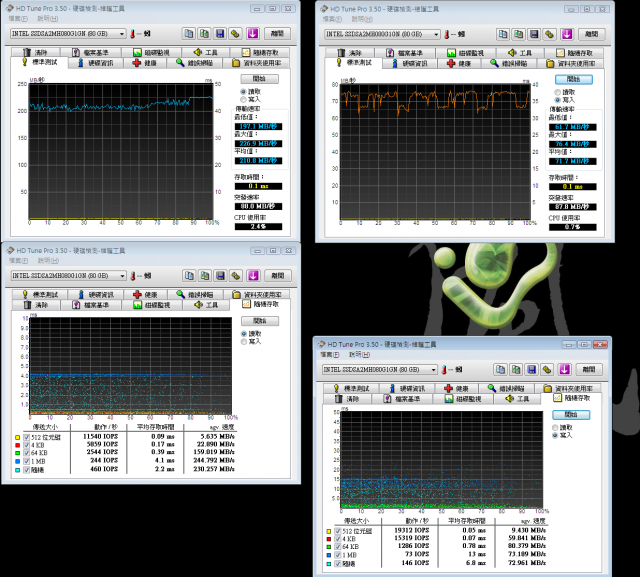Click the 11540 IOPS value
Image resolution: width=640 pixels, height=577 pixels.
(100, 437)
